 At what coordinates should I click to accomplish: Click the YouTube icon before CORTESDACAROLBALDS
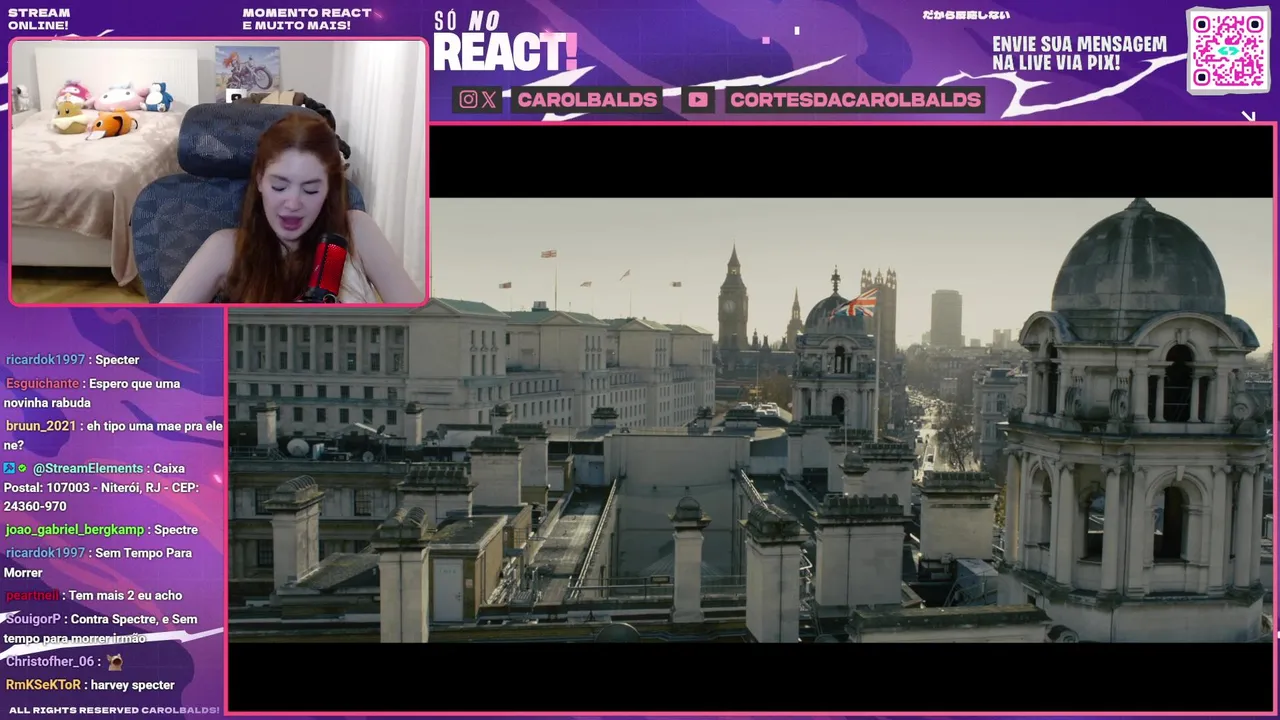698,99
